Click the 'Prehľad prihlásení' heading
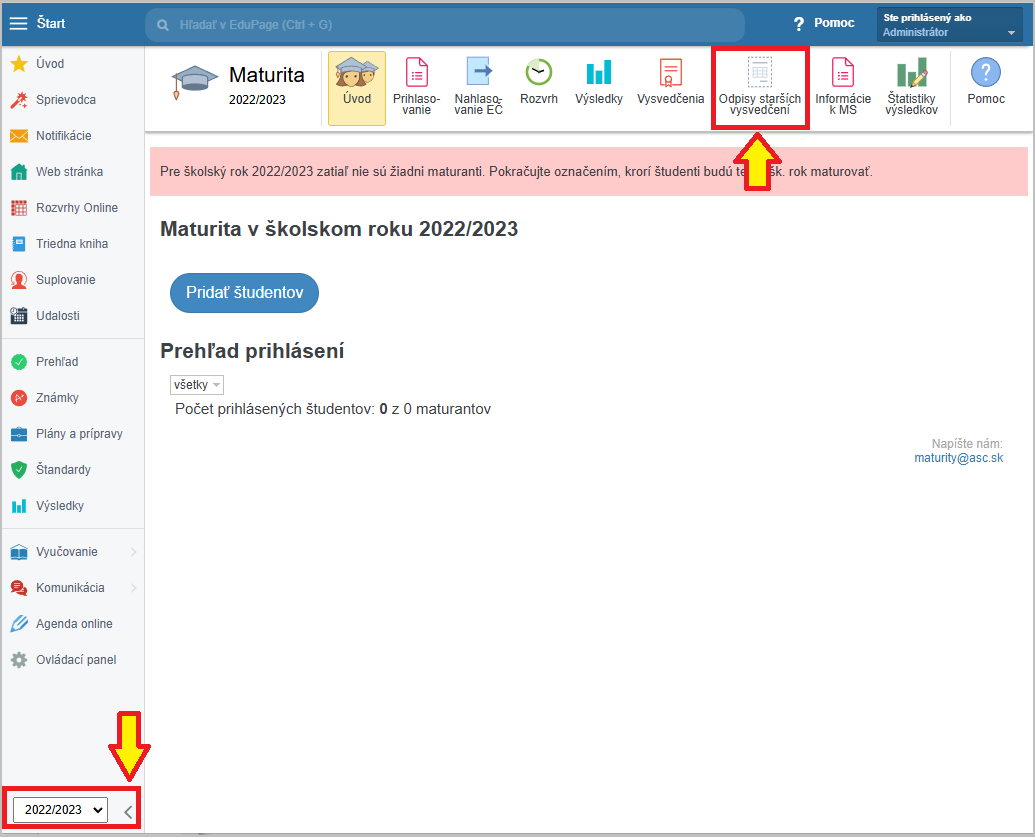This screenshot has height=837, width=1035. [x=252, y=351]
